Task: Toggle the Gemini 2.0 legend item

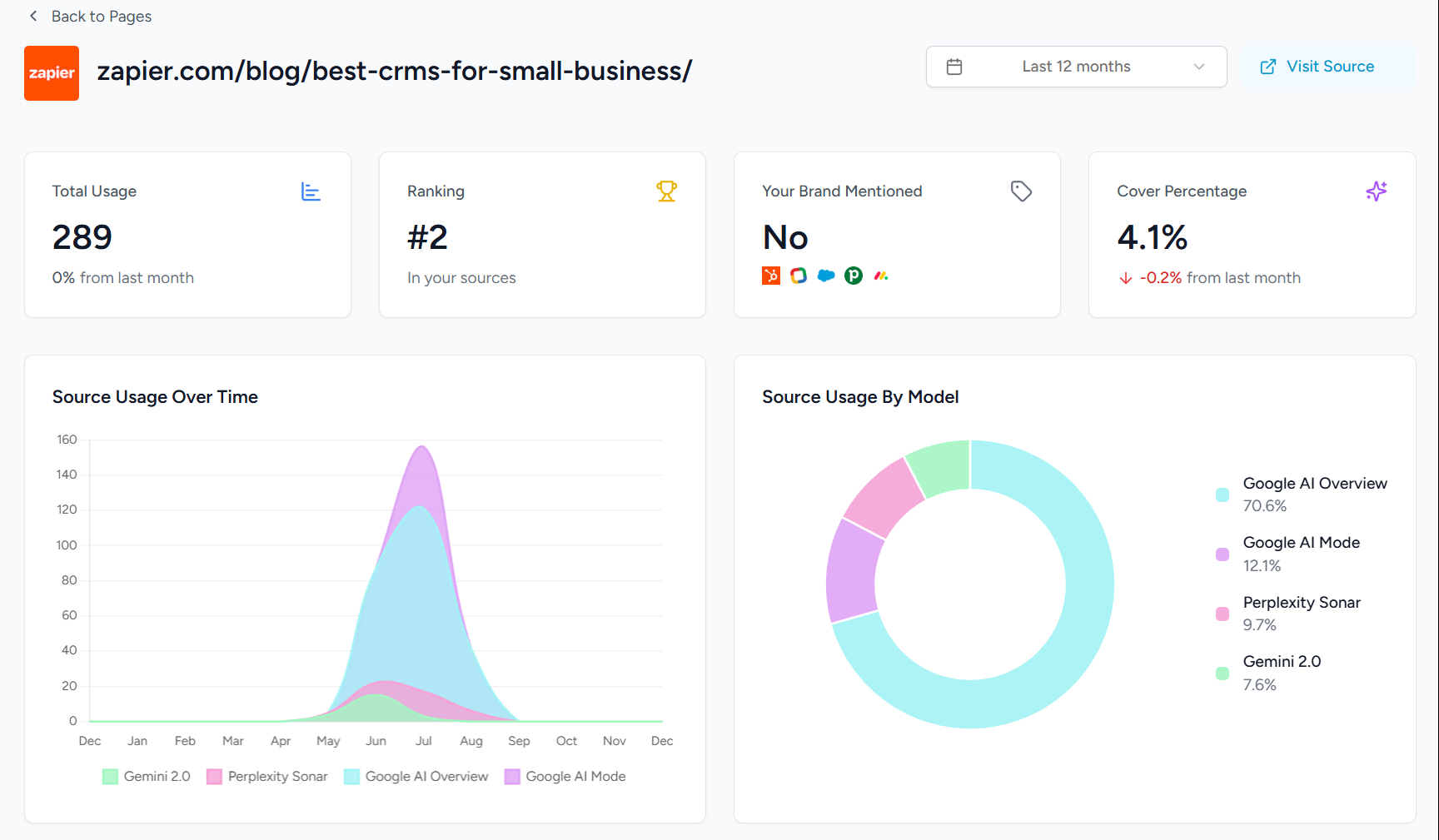Action: [x=146, y=776]
